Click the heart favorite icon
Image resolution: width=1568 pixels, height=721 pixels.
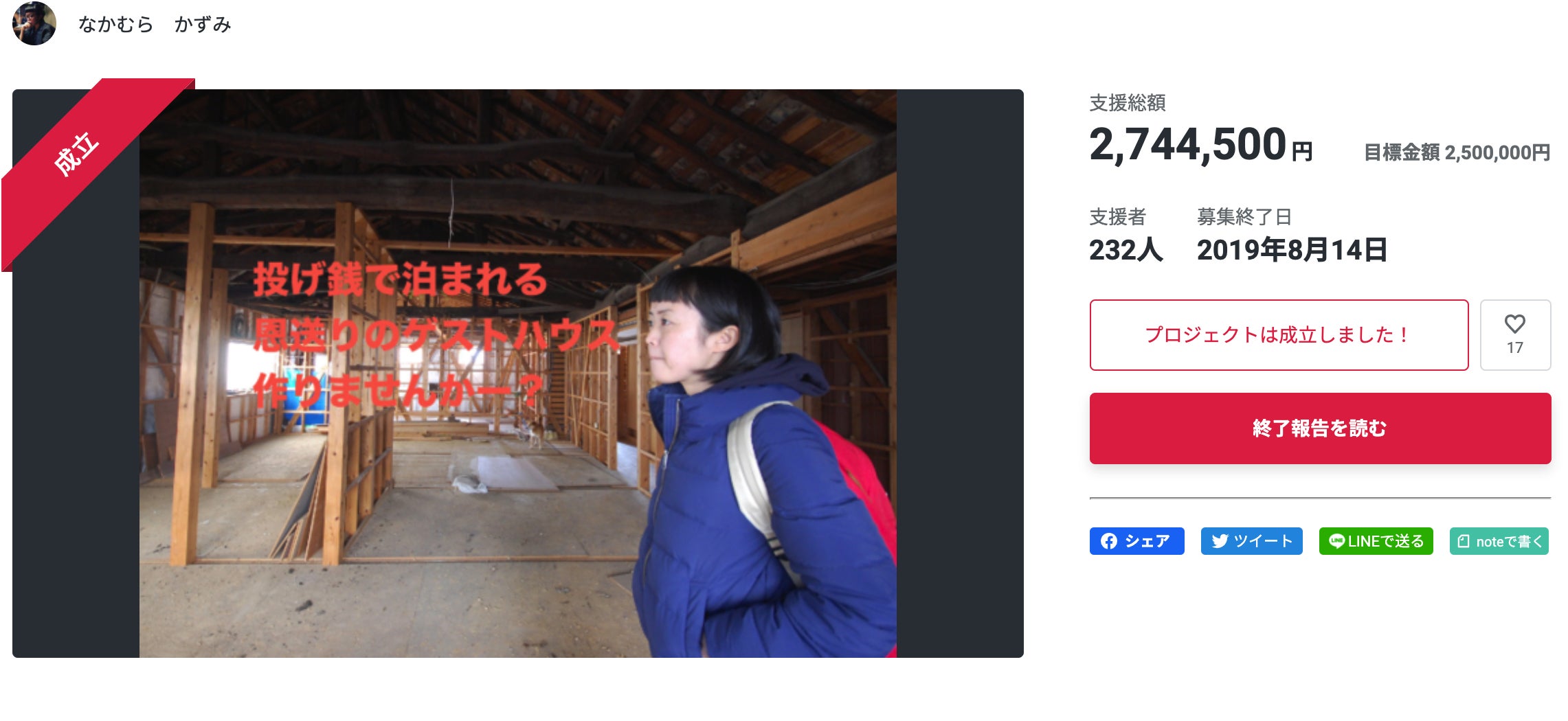pos(1514,323)
